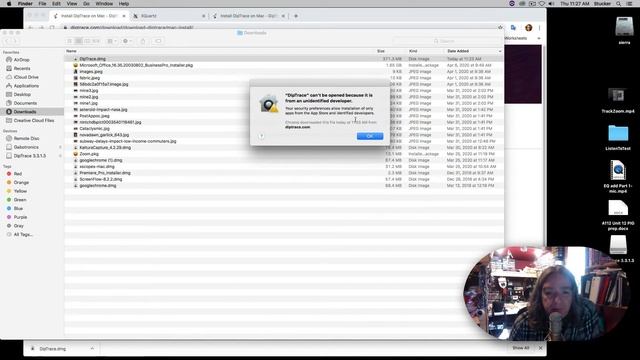
Task: Sort by the Size column header
Action: 381,51
